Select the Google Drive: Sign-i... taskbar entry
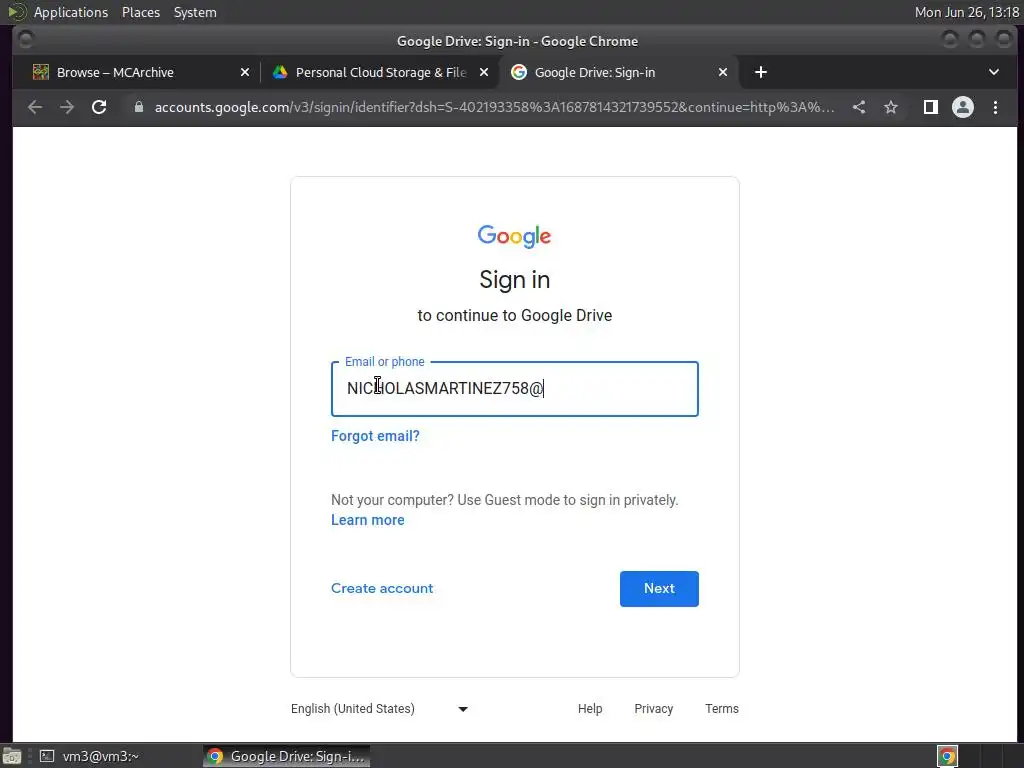1024x768 pixels. (x=287, y=756)
